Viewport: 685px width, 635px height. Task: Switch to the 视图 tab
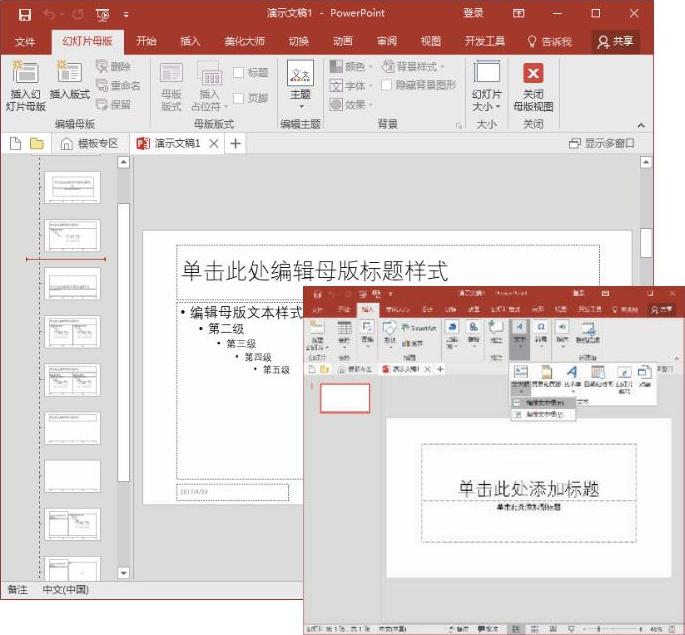pyautogui.click(x=430, y=41)
